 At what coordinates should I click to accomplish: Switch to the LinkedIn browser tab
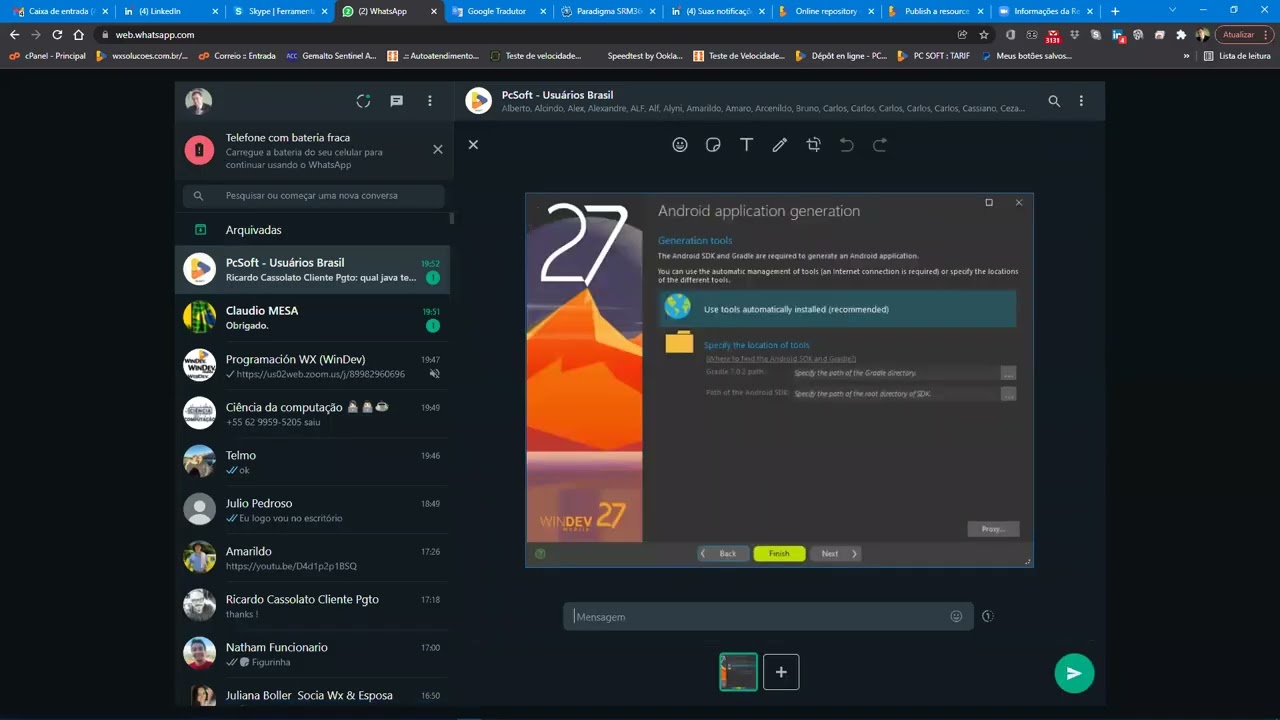pyautogui.click(x=168, y=11)
